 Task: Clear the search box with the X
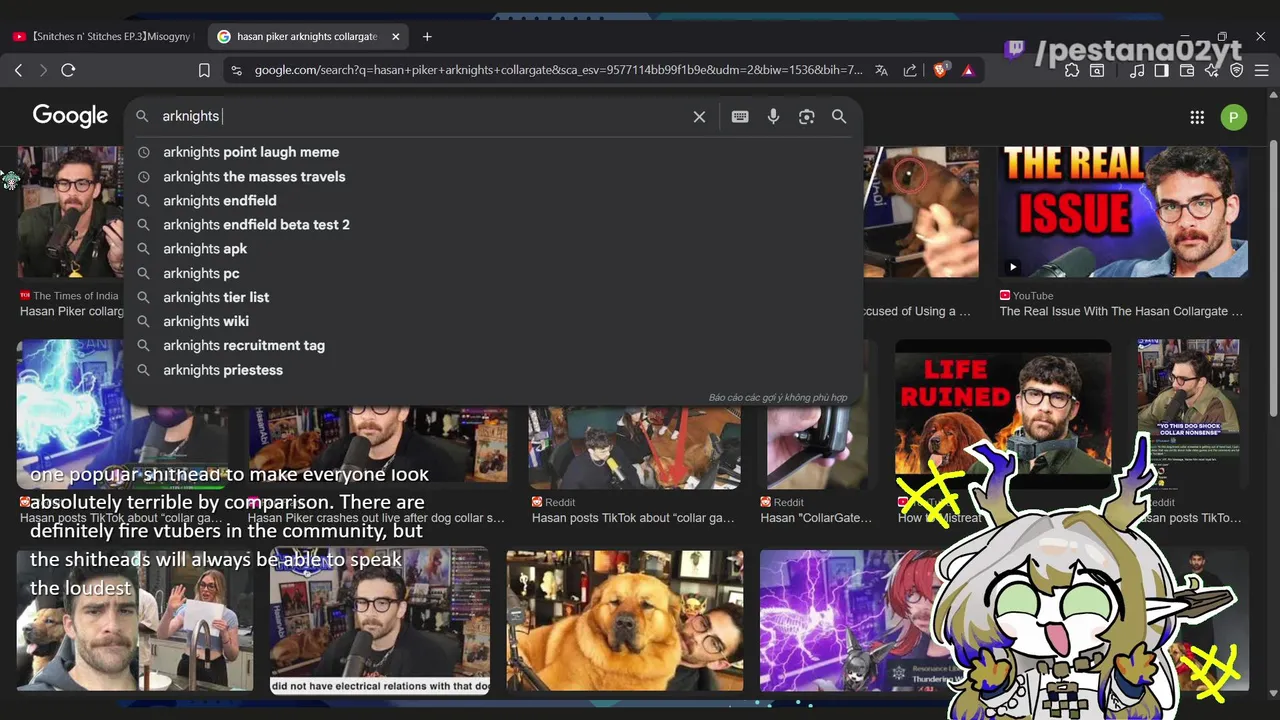[699, 117]
